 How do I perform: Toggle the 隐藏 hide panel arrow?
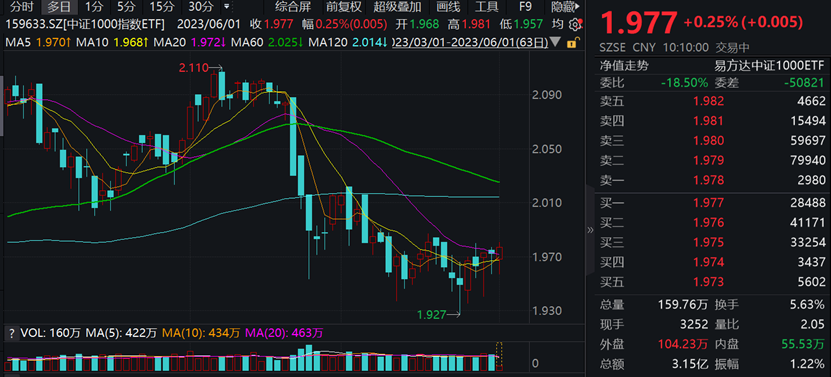pos(565,7)
